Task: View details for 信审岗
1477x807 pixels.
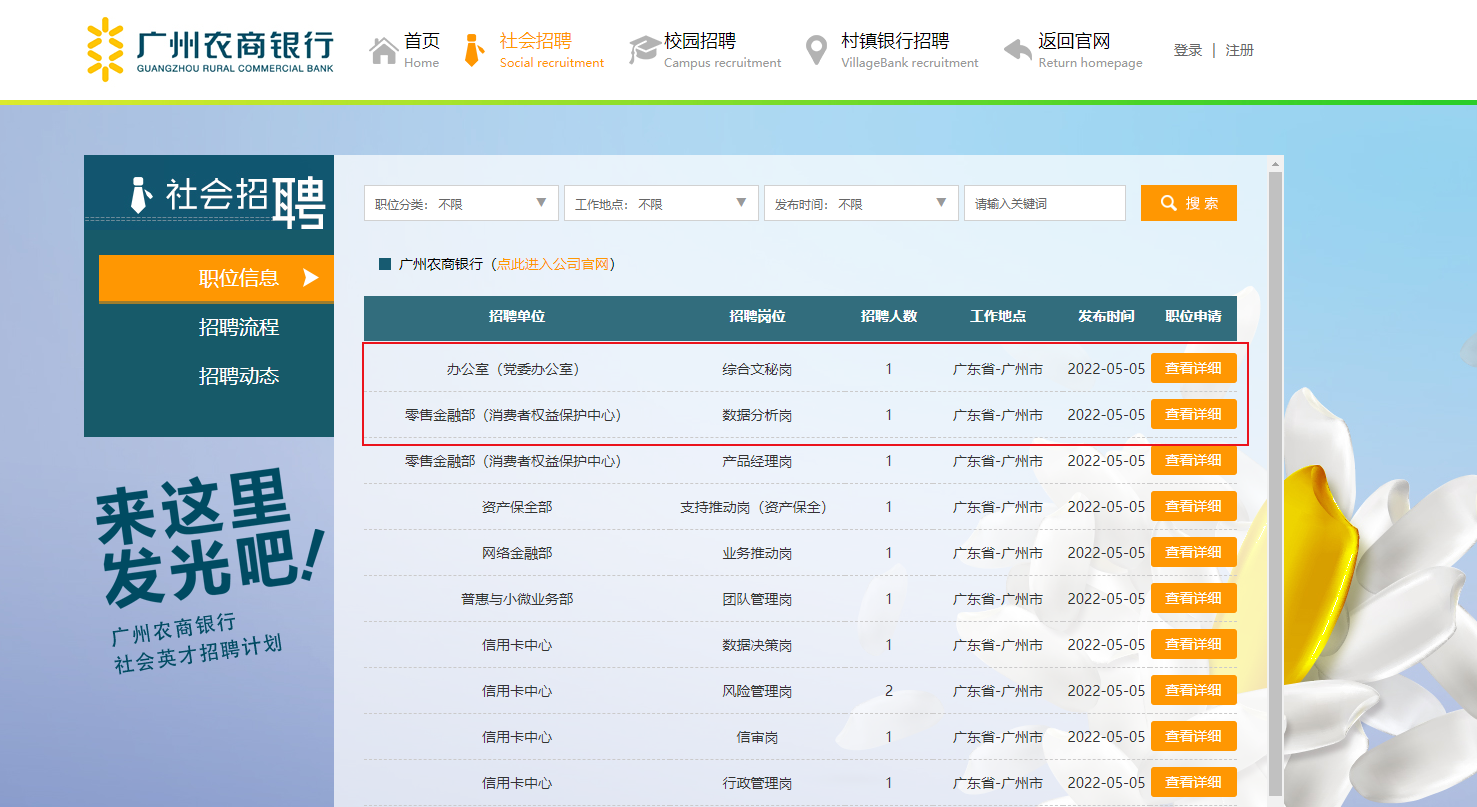Action: pos(1194,736)
